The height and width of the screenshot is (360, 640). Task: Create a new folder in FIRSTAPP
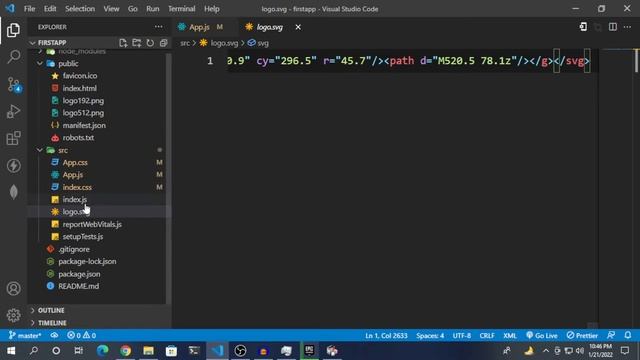point(136,43)
